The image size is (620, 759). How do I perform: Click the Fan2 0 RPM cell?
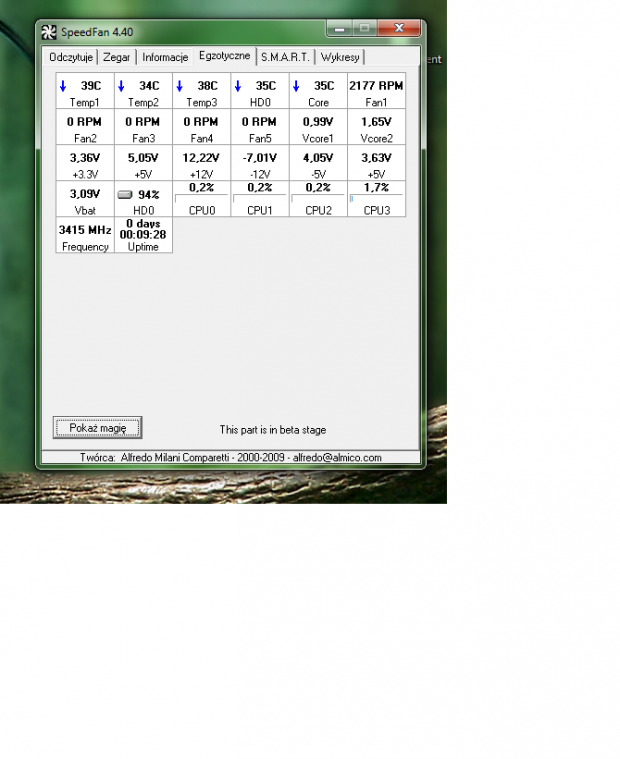click(x=85, y=127)
